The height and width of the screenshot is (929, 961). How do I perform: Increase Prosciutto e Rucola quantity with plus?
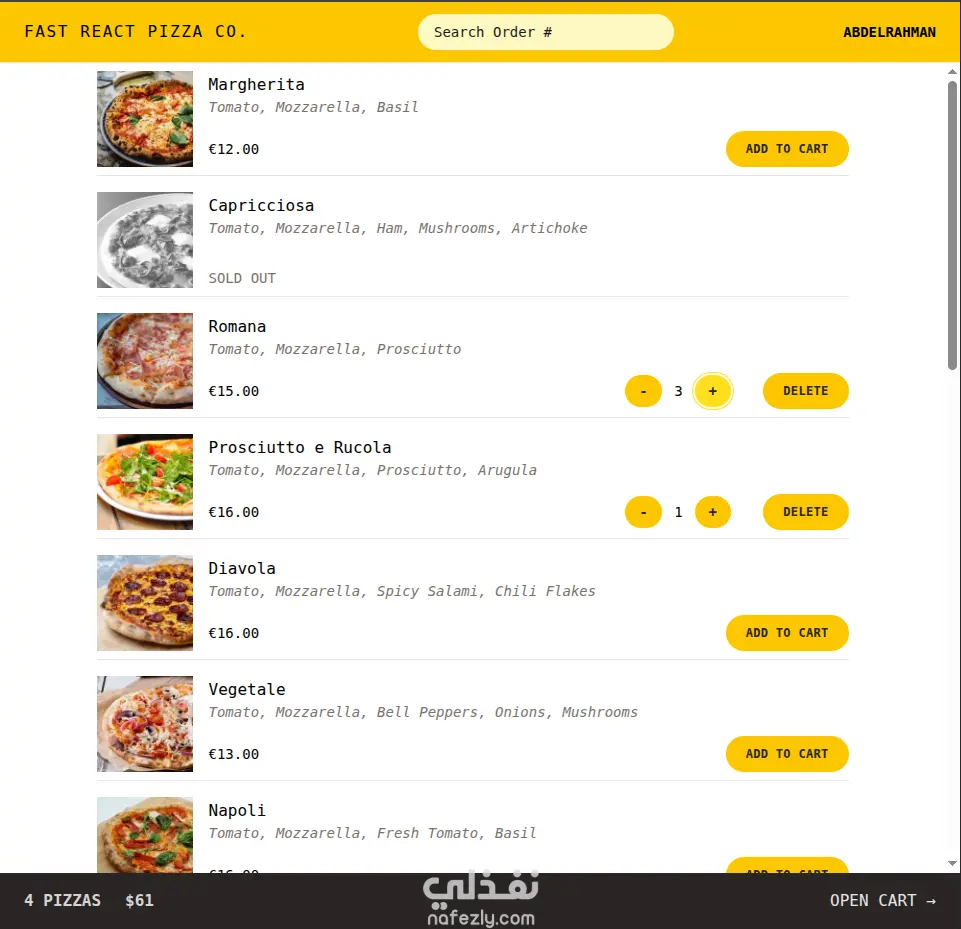712,512
